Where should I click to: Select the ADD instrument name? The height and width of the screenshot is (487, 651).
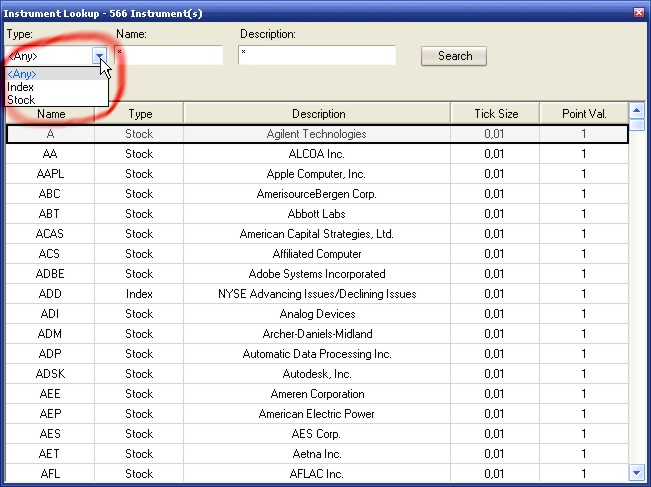coord(50,294)
